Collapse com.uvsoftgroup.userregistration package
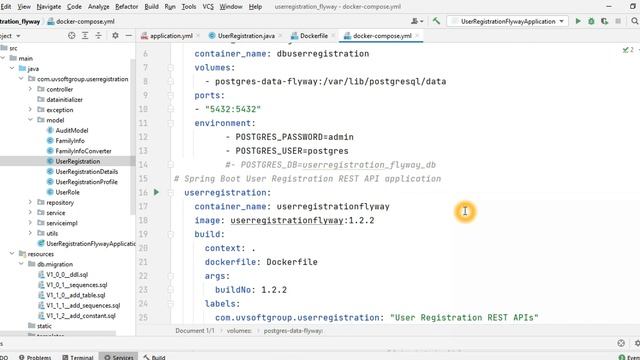 [21, 79]
